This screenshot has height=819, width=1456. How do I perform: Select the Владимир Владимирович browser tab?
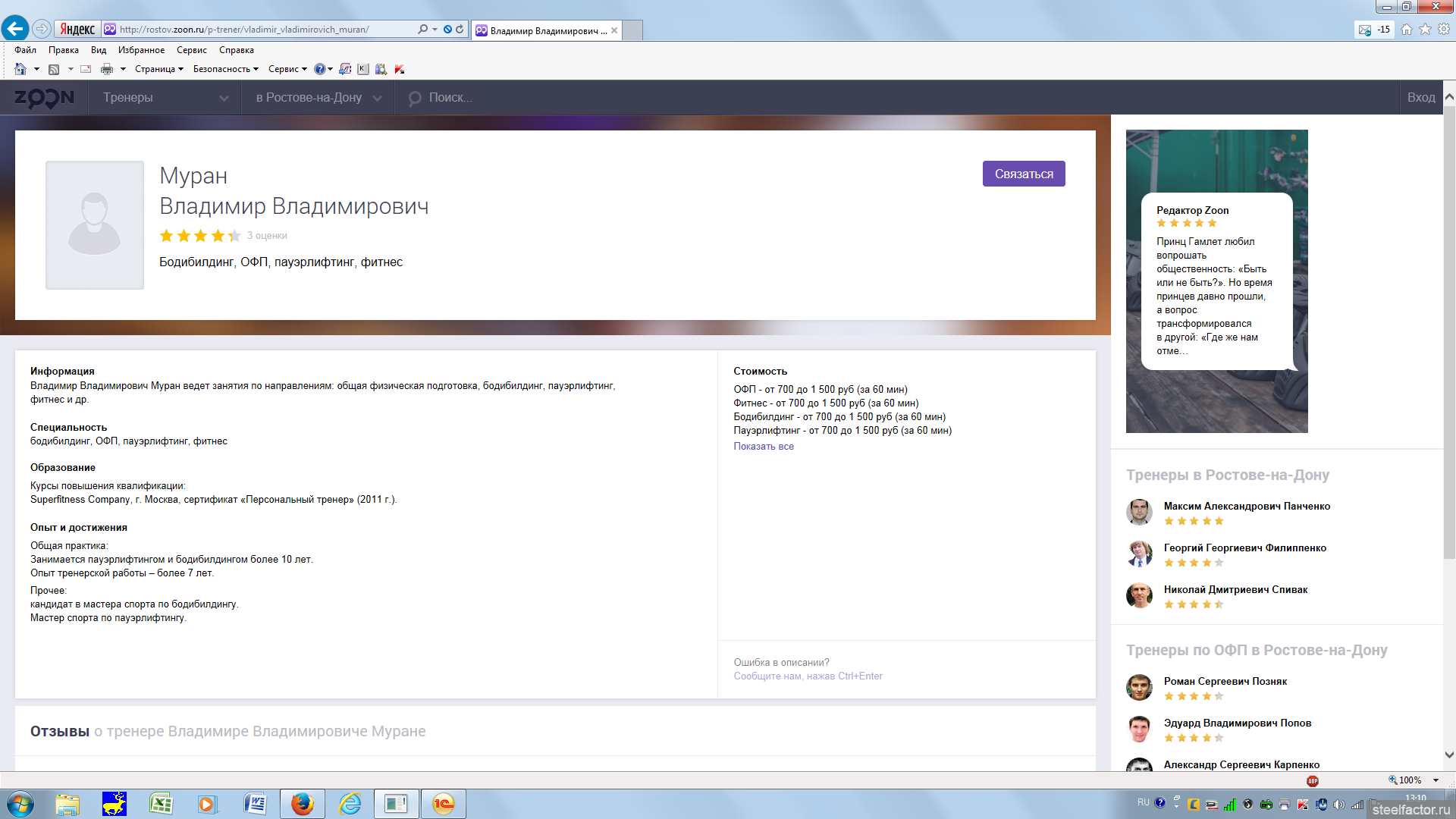[546, 30]
